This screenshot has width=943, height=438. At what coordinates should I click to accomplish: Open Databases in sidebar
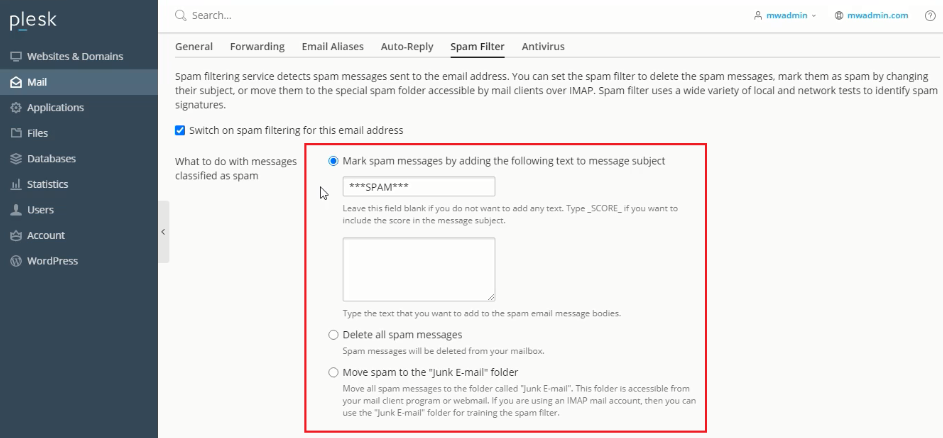[x=79, y=159]
